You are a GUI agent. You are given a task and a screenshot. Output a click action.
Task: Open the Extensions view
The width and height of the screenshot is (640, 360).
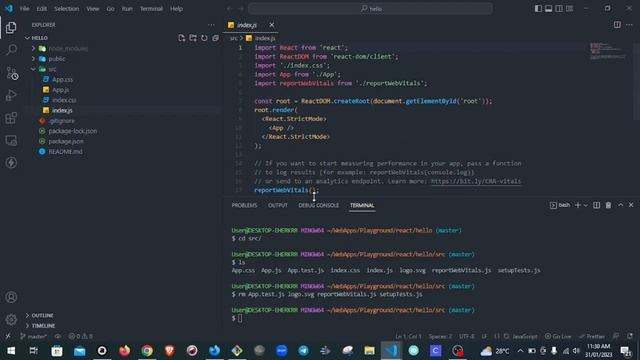(x=11, y=118)
